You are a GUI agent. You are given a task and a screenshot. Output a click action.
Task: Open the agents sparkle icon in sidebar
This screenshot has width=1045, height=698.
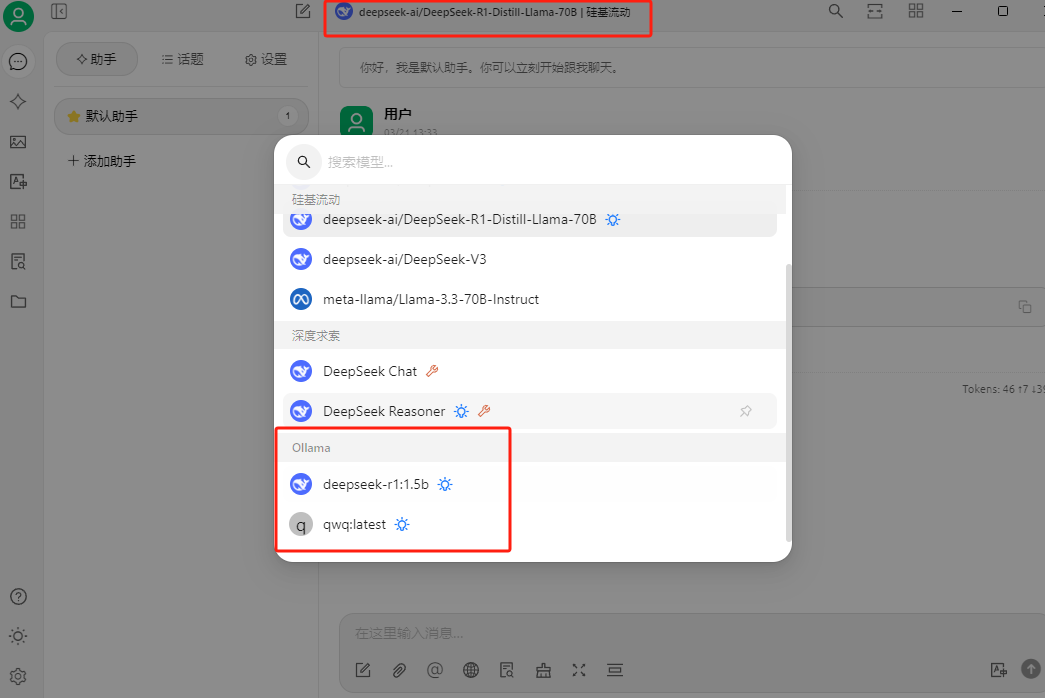[x=19, y=101]
